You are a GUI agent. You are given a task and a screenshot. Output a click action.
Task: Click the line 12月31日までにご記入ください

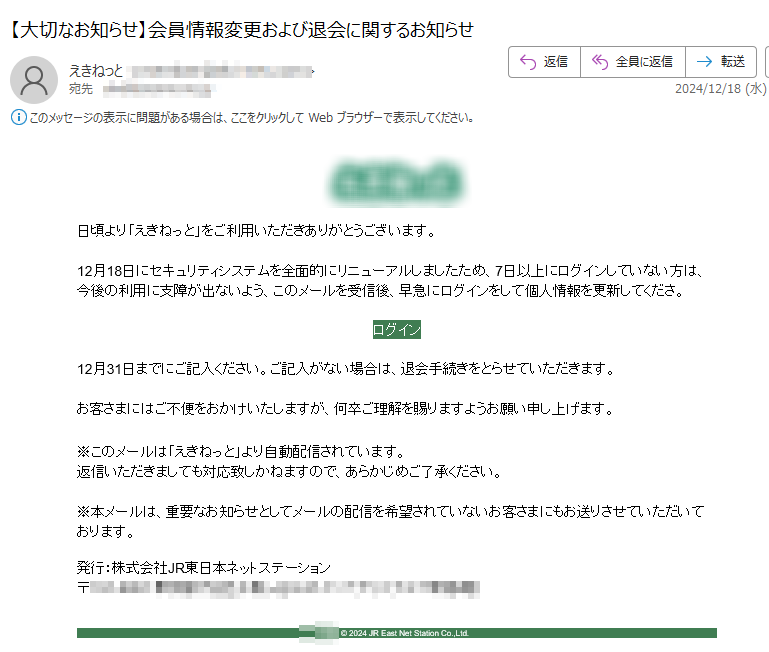coord(346,368)
